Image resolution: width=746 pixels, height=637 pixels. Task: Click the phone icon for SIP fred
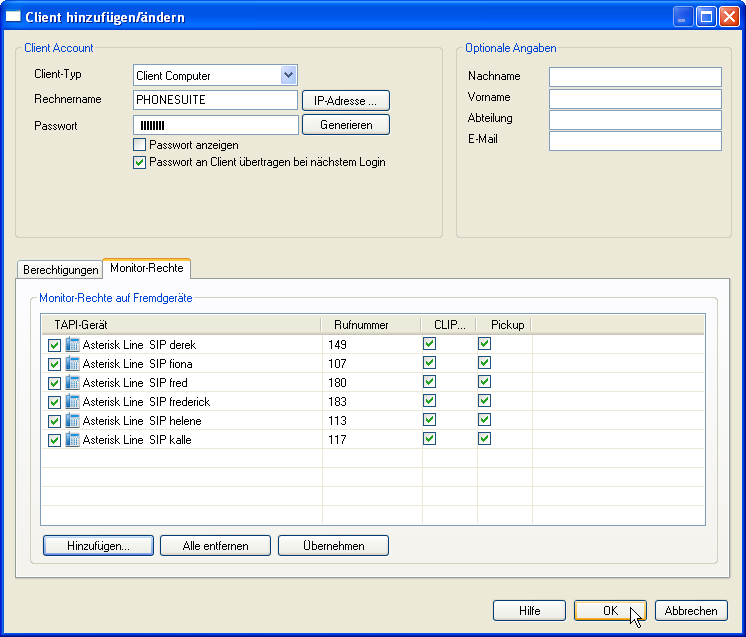73,382
